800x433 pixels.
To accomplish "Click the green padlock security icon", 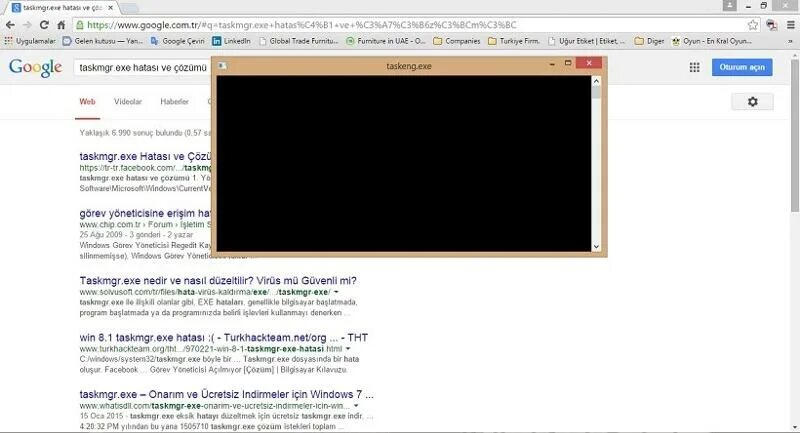I will point(80,25).
